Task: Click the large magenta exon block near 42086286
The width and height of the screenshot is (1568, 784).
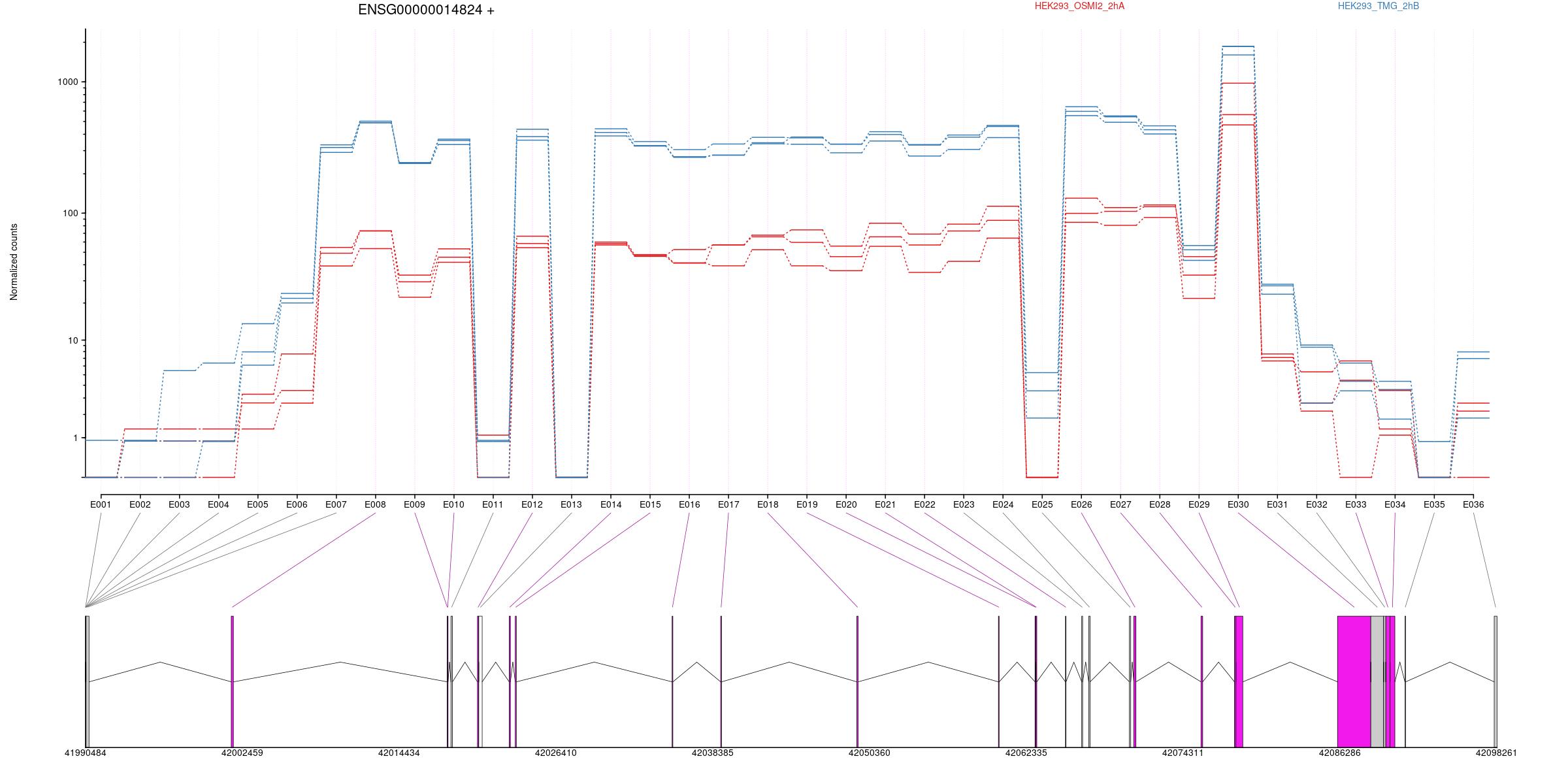Action: 1354,681
